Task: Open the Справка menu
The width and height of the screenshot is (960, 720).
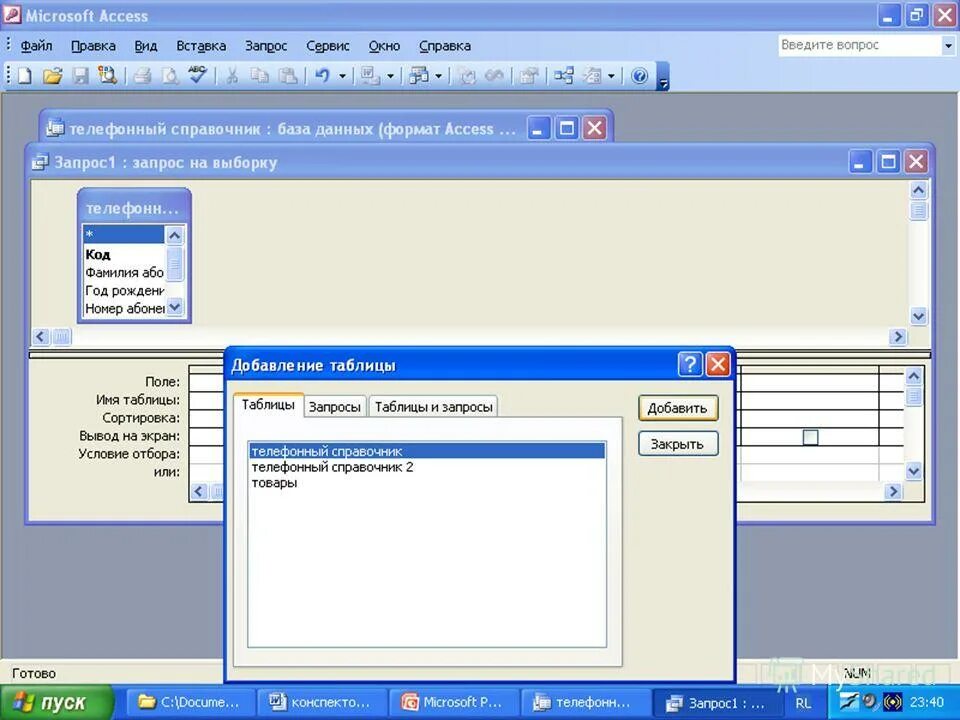Action: coord(444,46)
